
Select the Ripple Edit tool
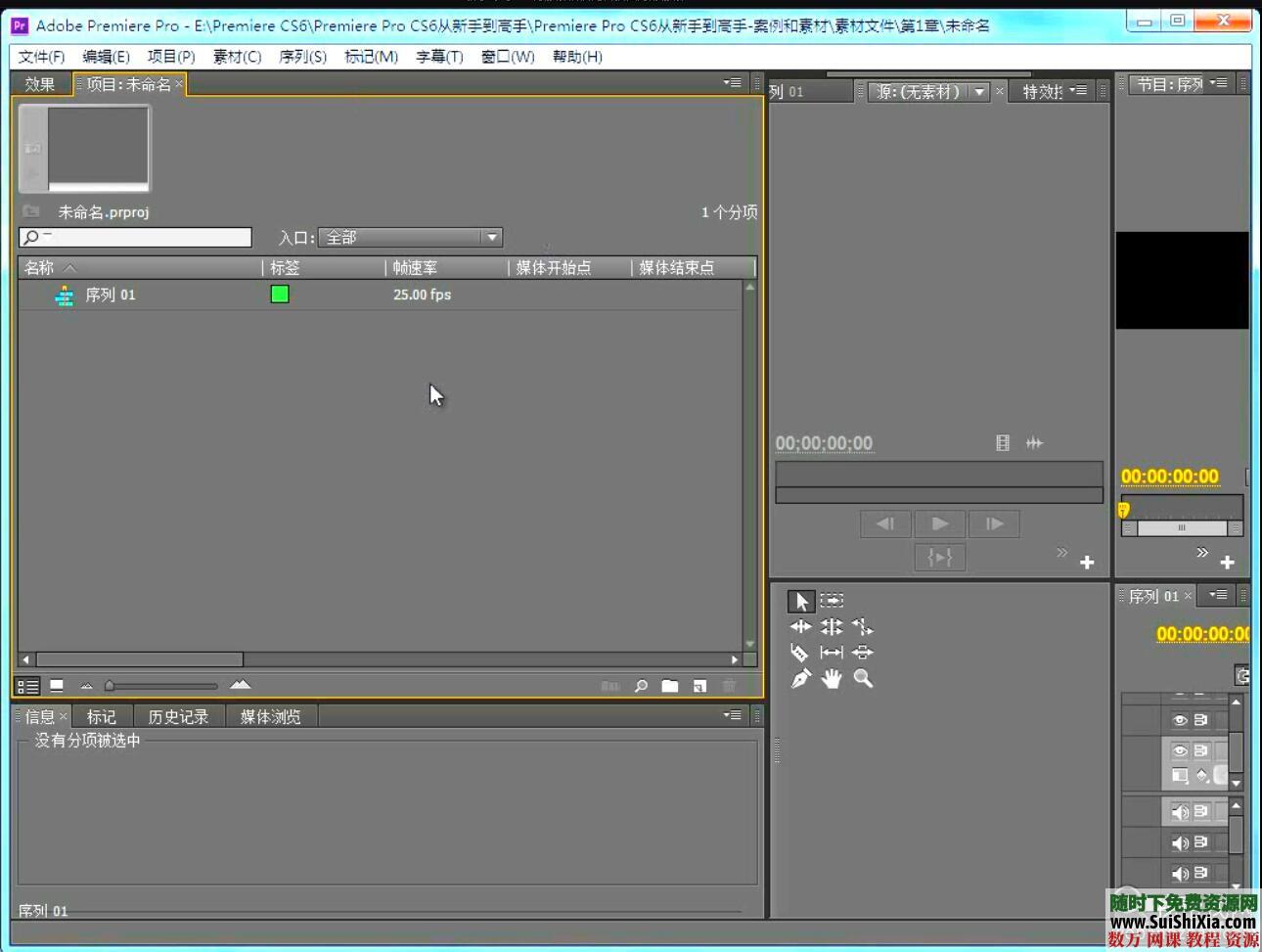(x=800, y=627)
